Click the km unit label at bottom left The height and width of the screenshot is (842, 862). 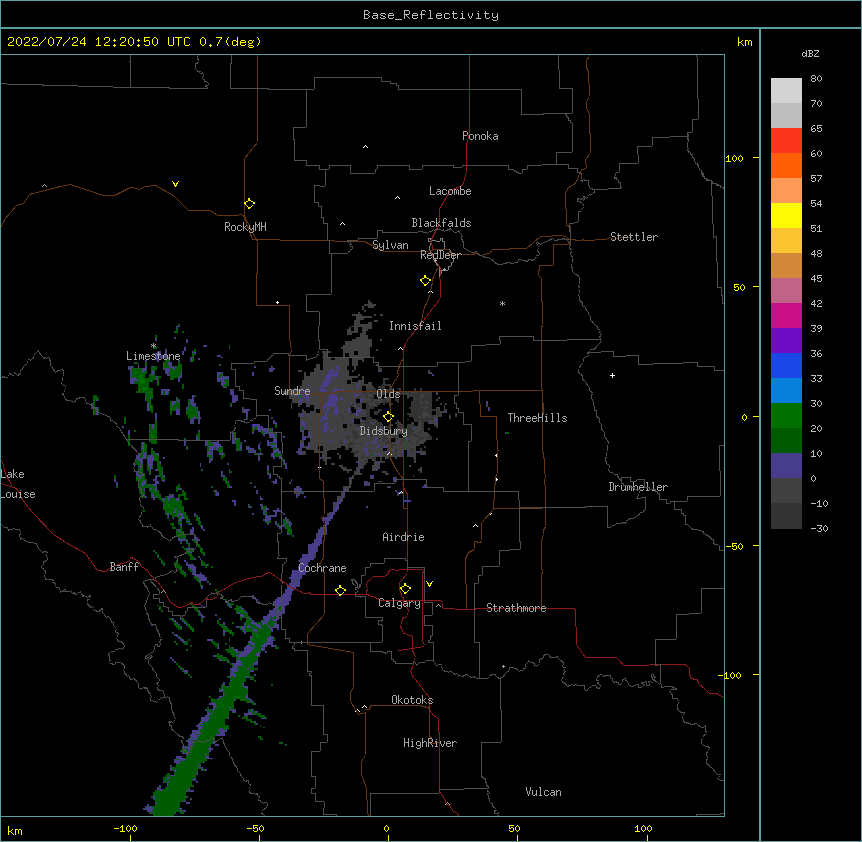click(15, 831)
